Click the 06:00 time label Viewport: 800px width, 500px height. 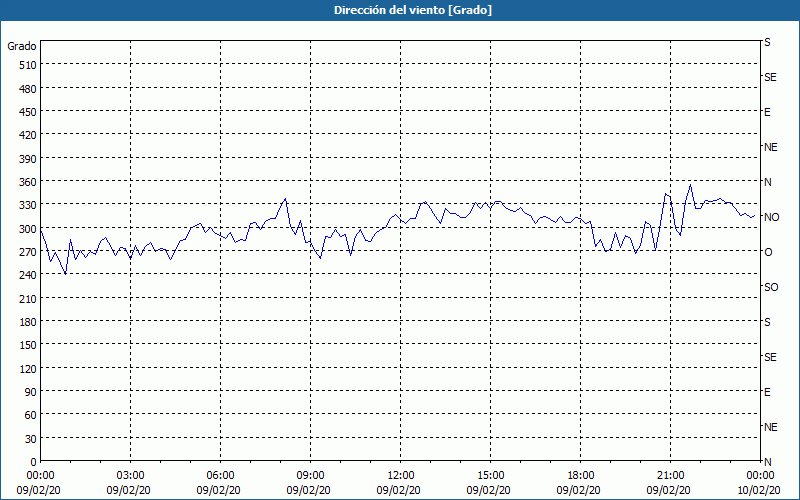pyautogui.click(x=220, y=476)
